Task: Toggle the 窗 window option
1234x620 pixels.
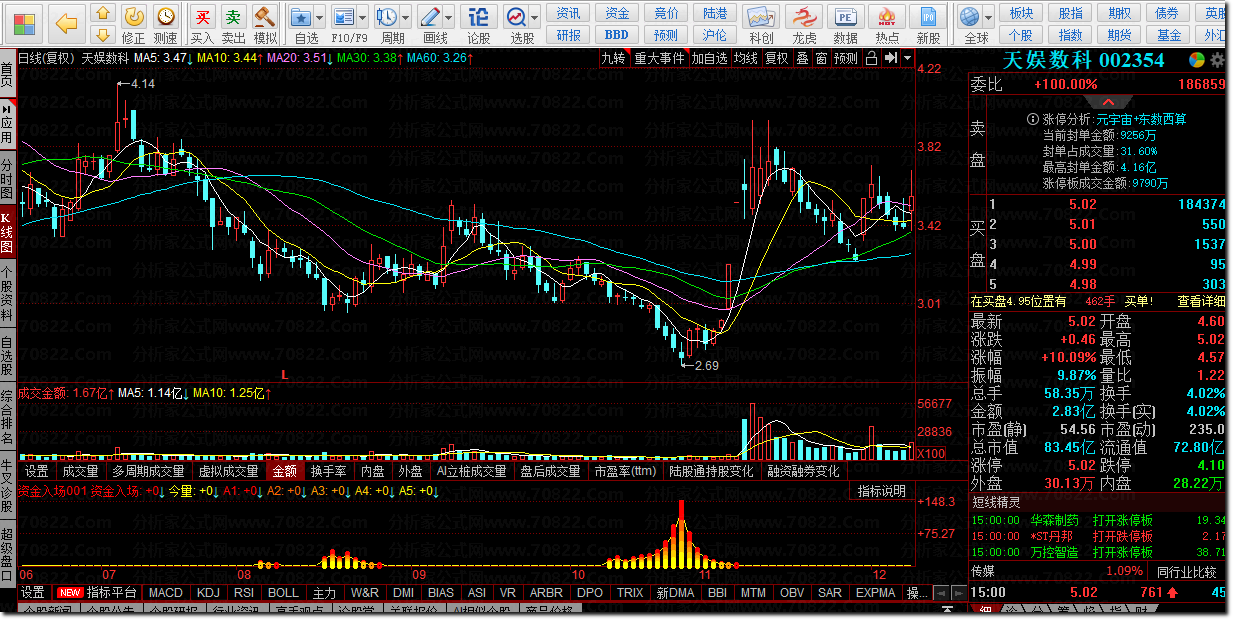Action: (821, 58)
